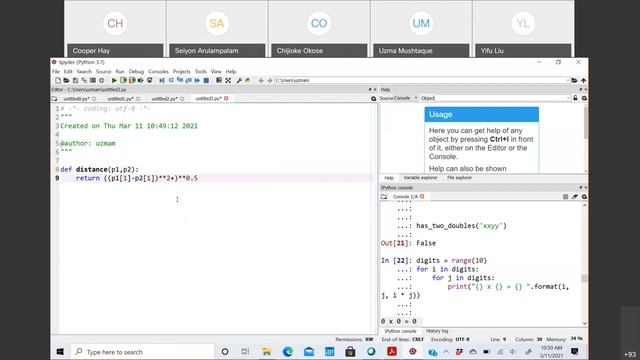The width and height of the screenshot is (640, 360).
Task: Click Remove all variables eraser icon
Action: tap(575, 197)
